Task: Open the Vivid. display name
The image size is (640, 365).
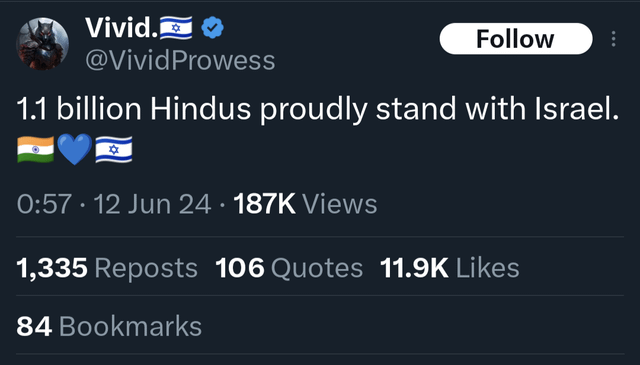Action: point(121,28)
